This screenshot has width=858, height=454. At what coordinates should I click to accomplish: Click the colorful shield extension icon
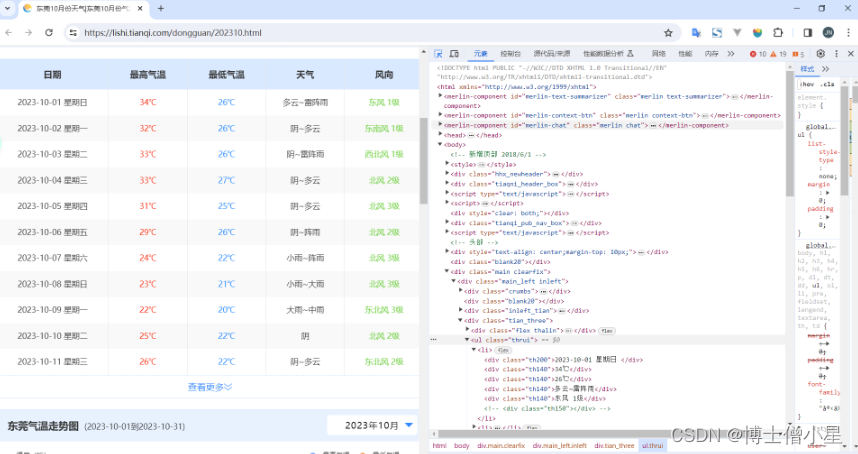point(757,33)
